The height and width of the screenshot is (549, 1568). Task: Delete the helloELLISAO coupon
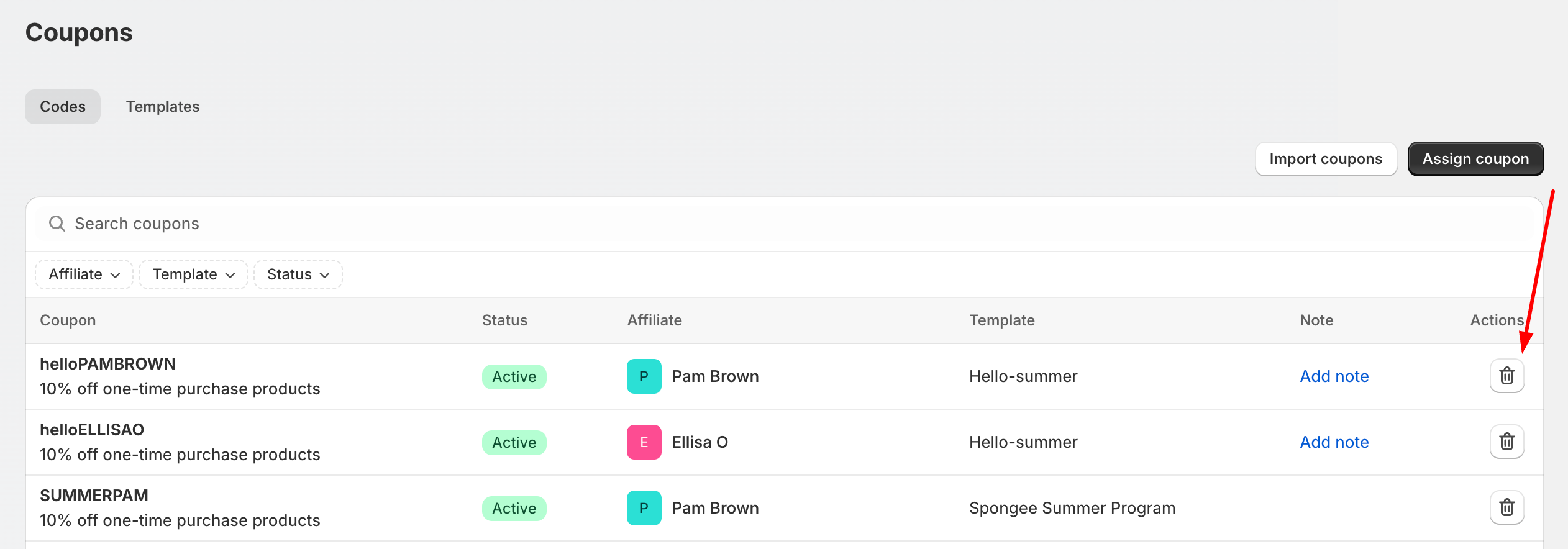(1506, 442)
